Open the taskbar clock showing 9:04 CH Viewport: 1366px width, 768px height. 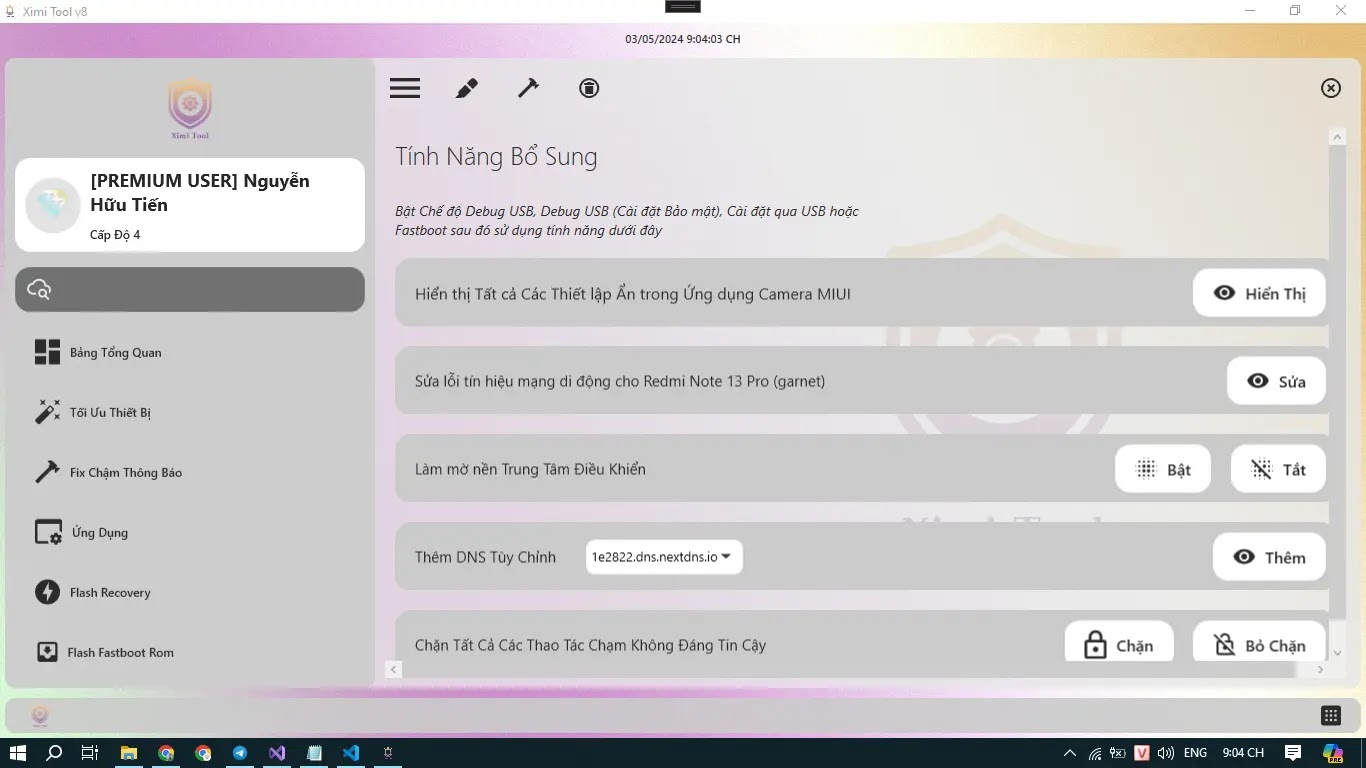coord(1243,753)
